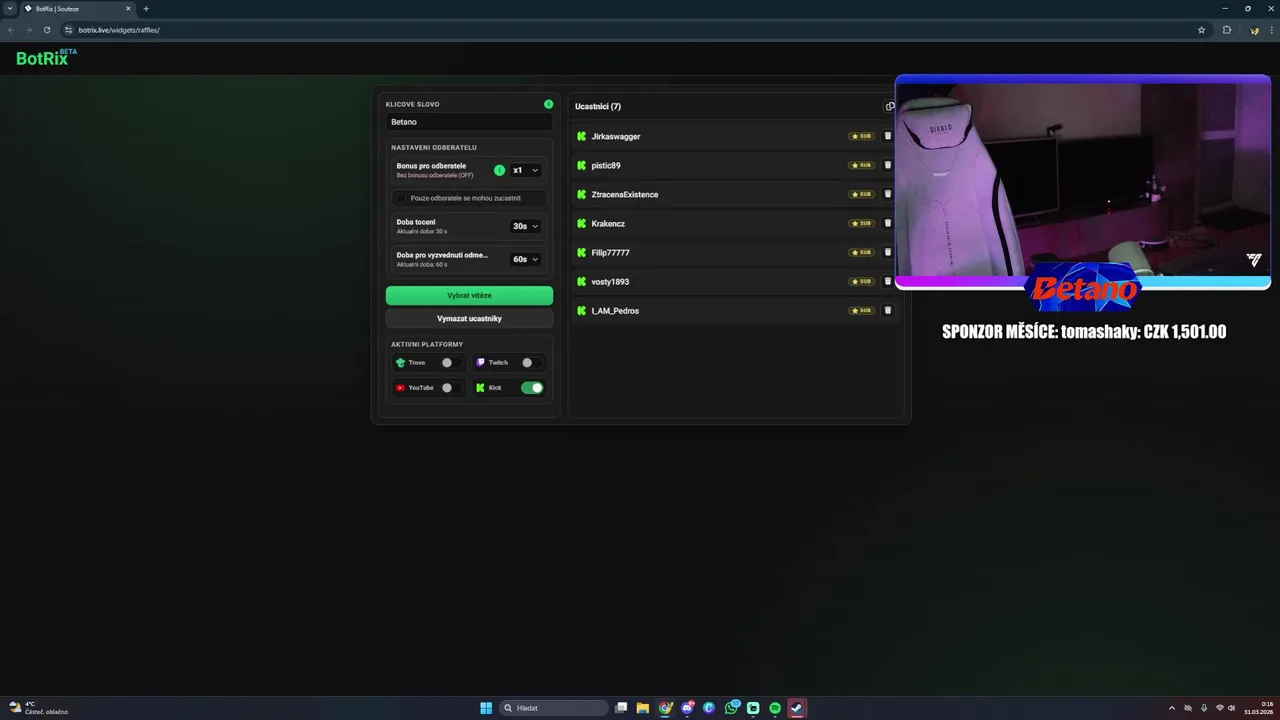This screenshot has width=1280, height=720.
Task: Open the weather widget on taskbar
Action: point(38,708)
